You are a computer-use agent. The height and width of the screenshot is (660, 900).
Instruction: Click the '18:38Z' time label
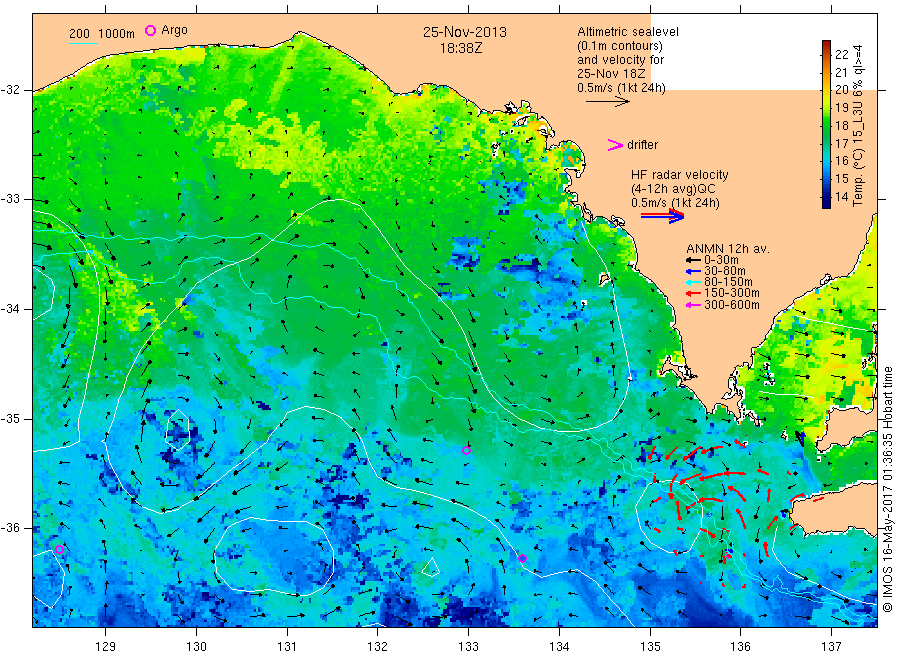click(x=461, y=49)
